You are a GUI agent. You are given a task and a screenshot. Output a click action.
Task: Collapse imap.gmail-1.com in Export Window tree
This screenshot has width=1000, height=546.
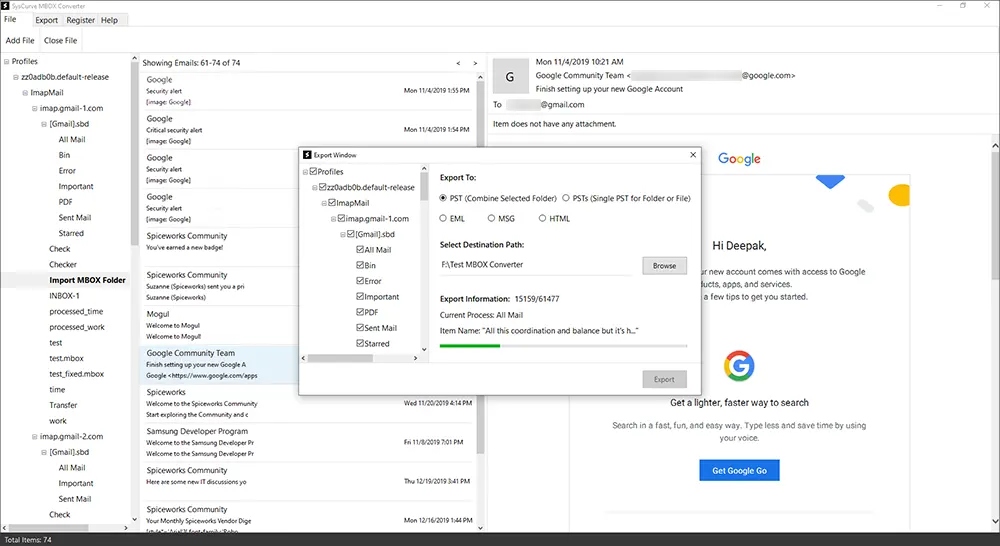[x=334, y=219]
